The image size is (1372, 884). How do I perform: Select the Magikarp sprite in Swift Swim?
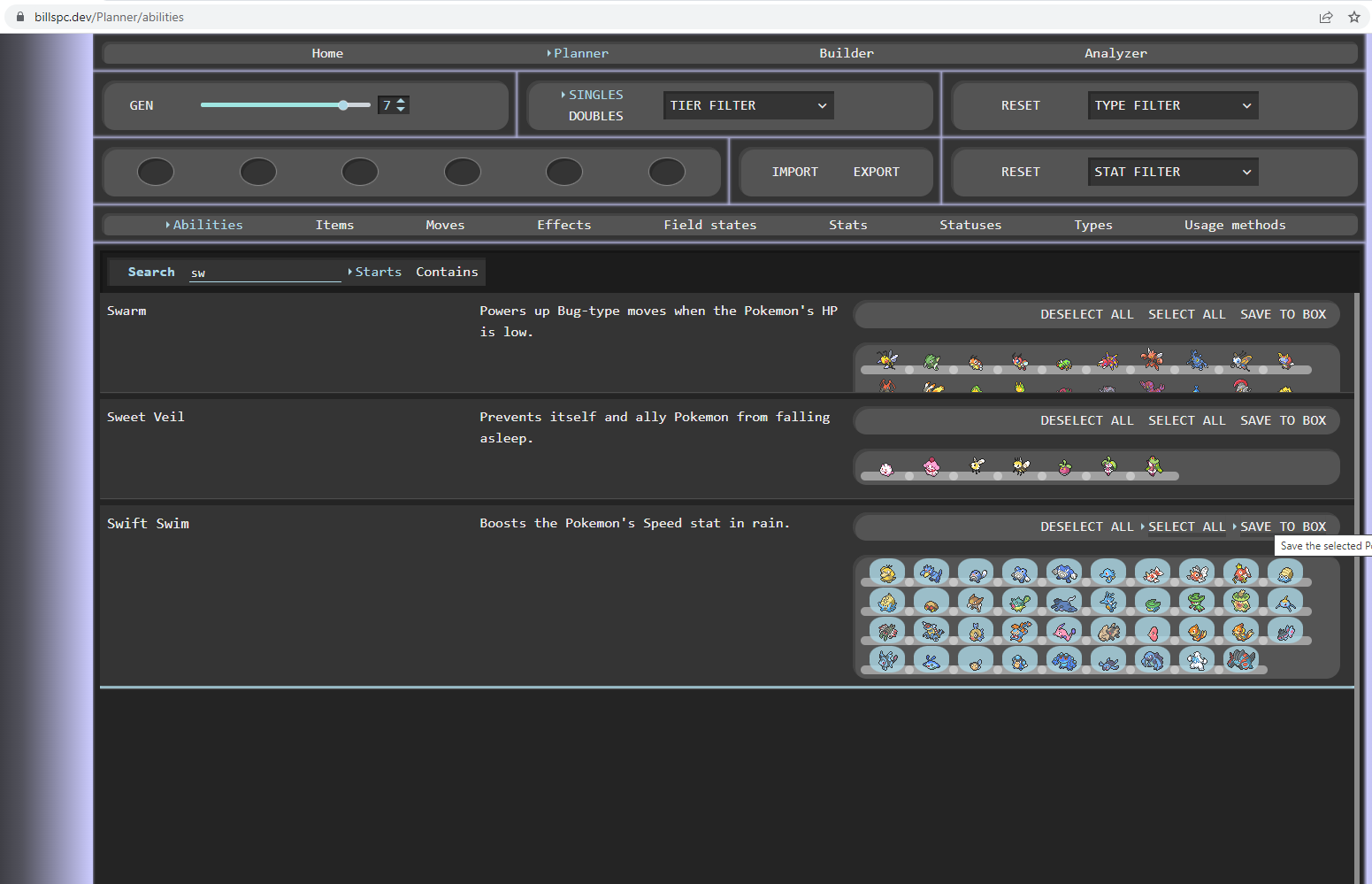point(1241,573)
